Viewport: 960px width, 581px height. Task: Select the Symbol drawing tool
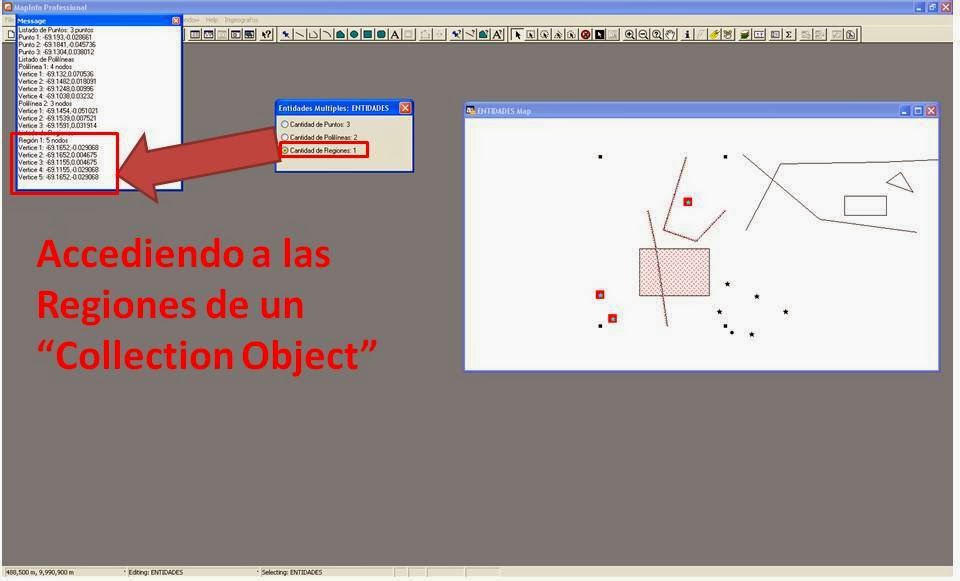tap(283, 35)
